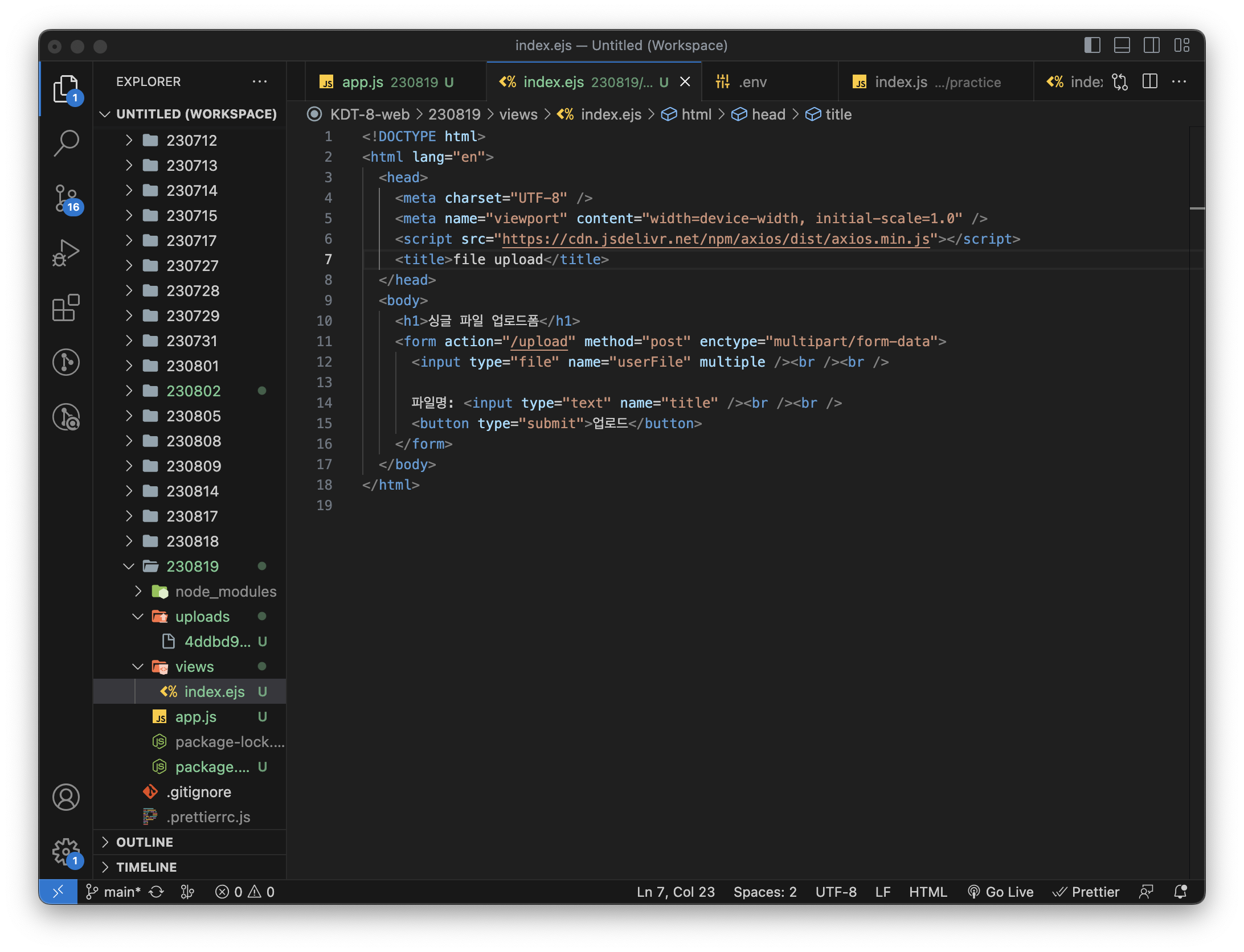Open package-lock file in tree
Screen dimensions: 1244x952
point(190,741)
